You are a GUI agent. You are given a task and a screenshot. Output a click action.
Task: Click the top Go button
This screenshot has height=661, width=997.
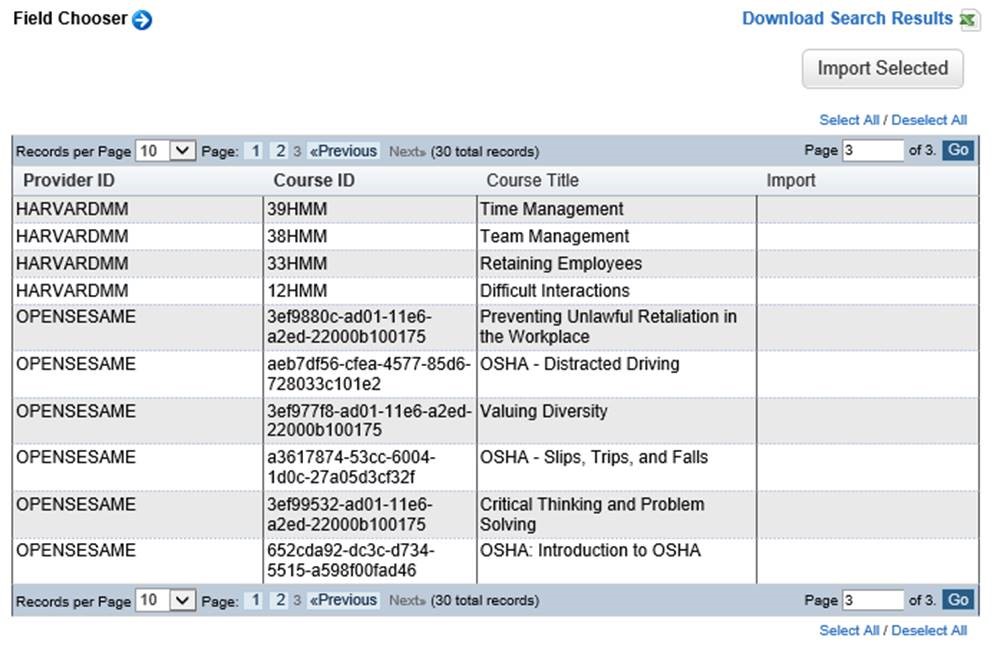(x=958, y=151)
